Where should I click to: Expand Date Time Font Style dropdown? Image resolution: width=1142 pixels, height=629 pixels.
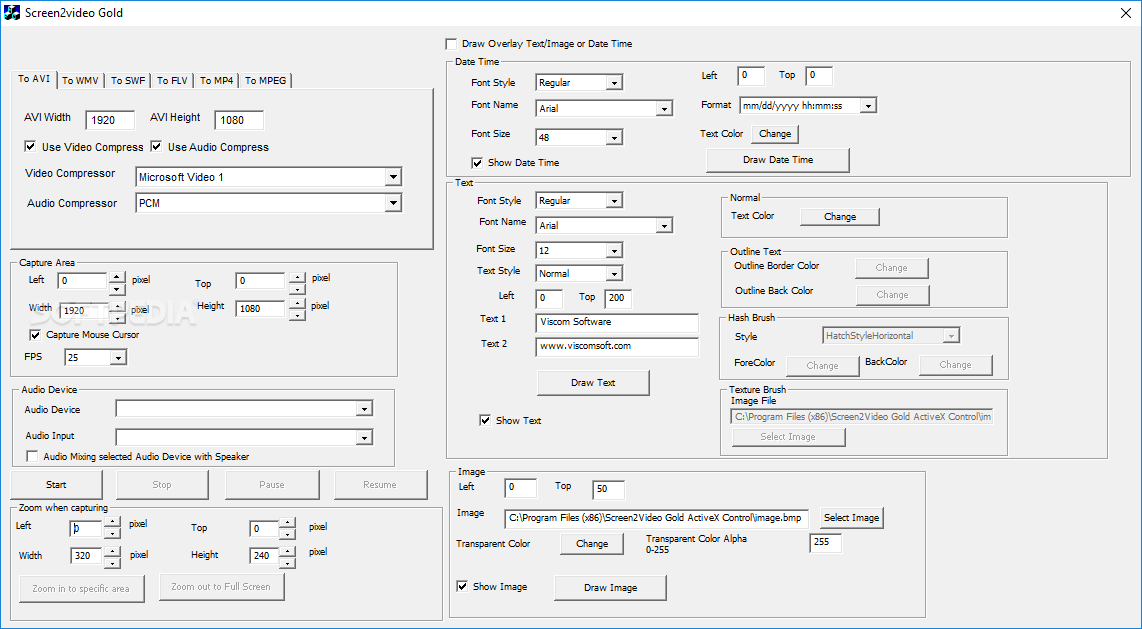point(615,83)
